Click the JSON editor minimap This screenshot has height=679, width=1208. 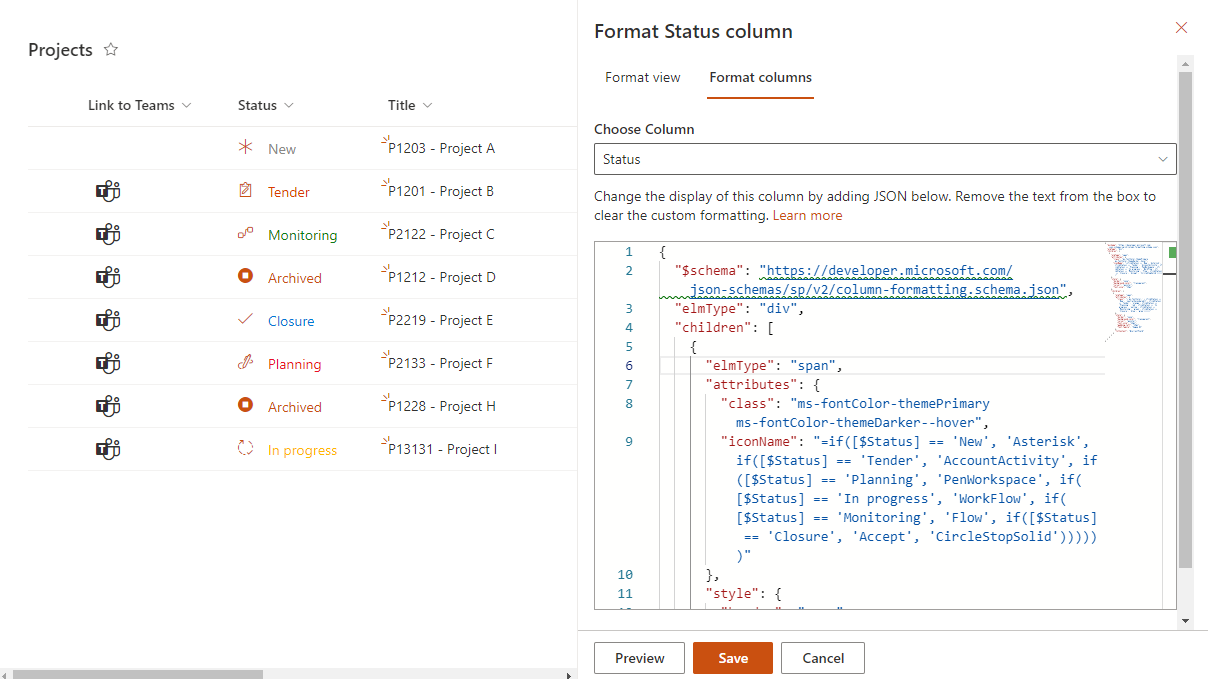point(1135,289)
